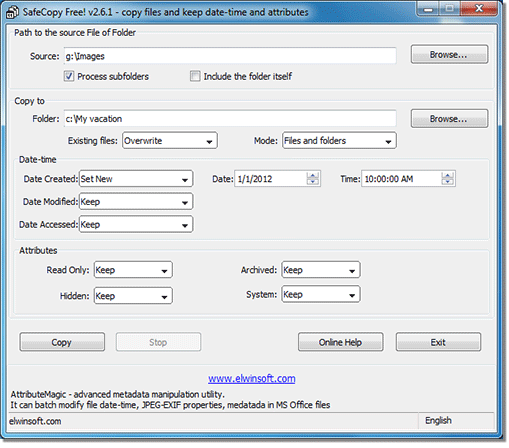Open the Existing files dropdown
Screen dimensions: 509x448
(170, 141)
